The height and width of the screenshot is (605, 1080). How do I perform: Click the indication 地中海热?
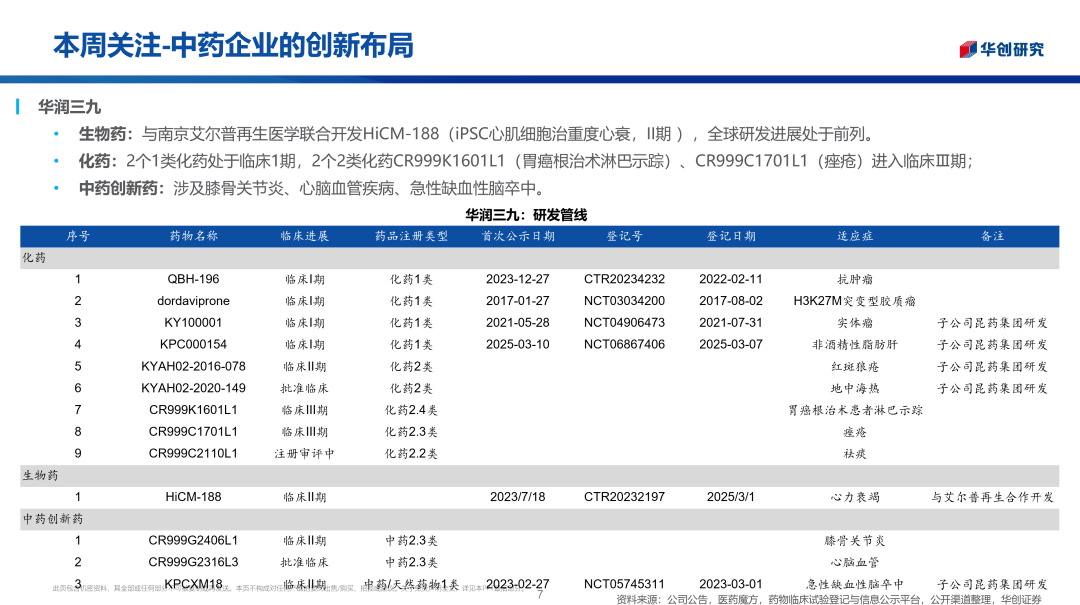[855, 388]
